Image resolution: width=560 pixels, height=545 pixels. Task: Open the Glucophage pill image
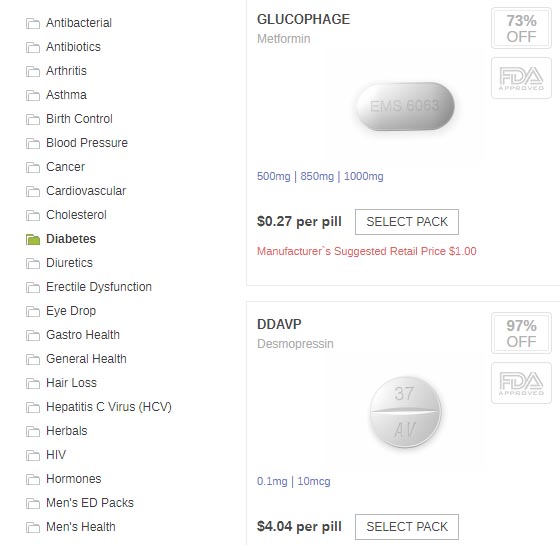point(405,106)
